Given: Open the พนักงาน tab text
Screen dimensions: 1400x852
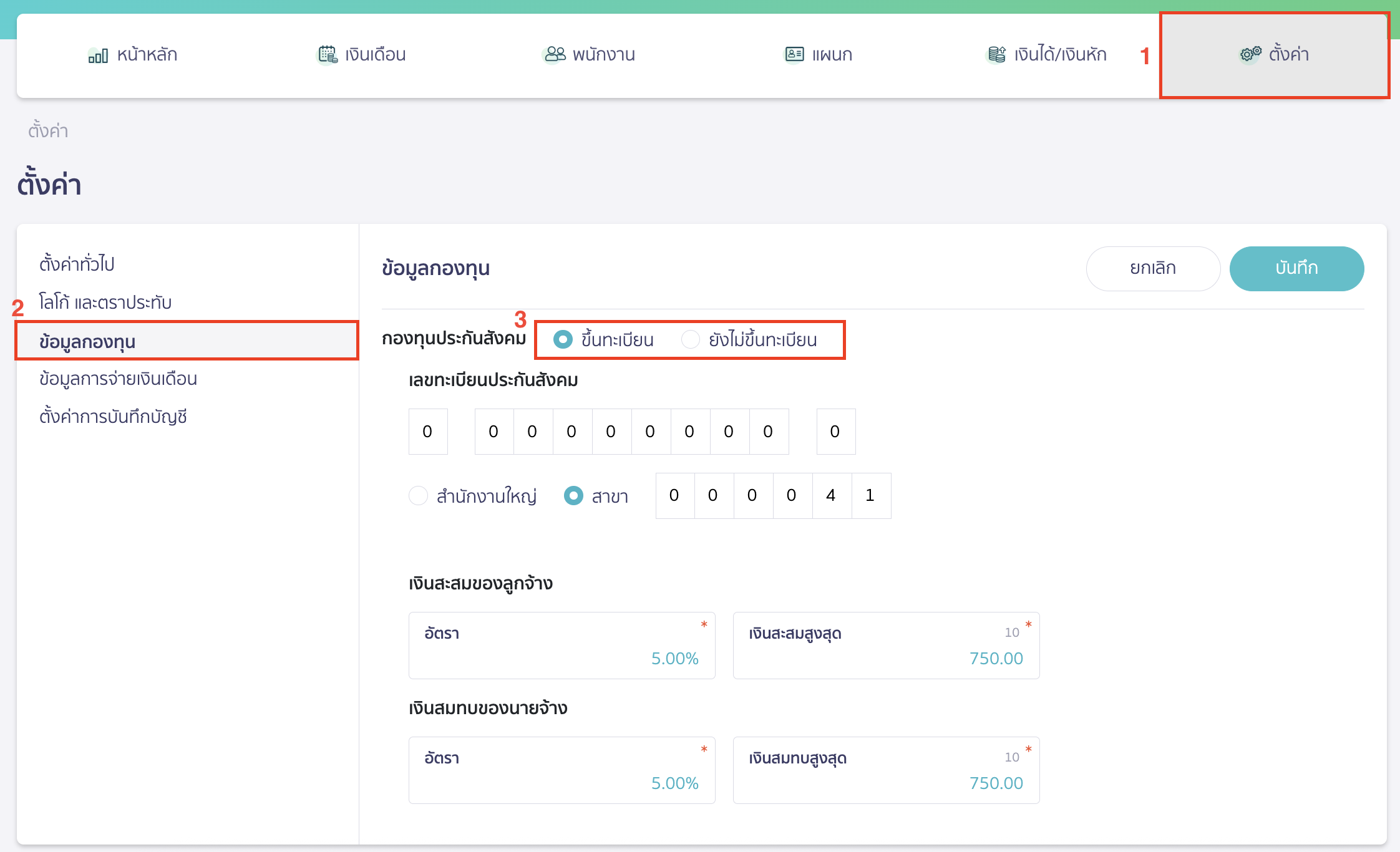Looking at the screenshot, I should 603,55.
